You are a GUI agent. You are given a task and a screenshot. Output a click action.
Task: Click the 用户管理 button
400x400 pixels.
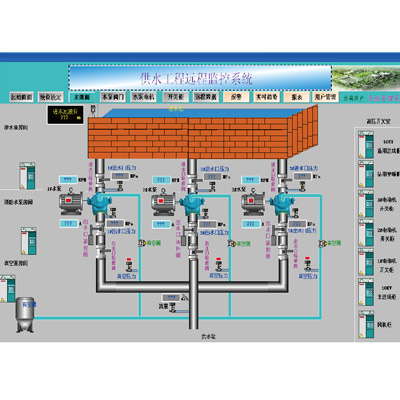[x=326, y=97]
